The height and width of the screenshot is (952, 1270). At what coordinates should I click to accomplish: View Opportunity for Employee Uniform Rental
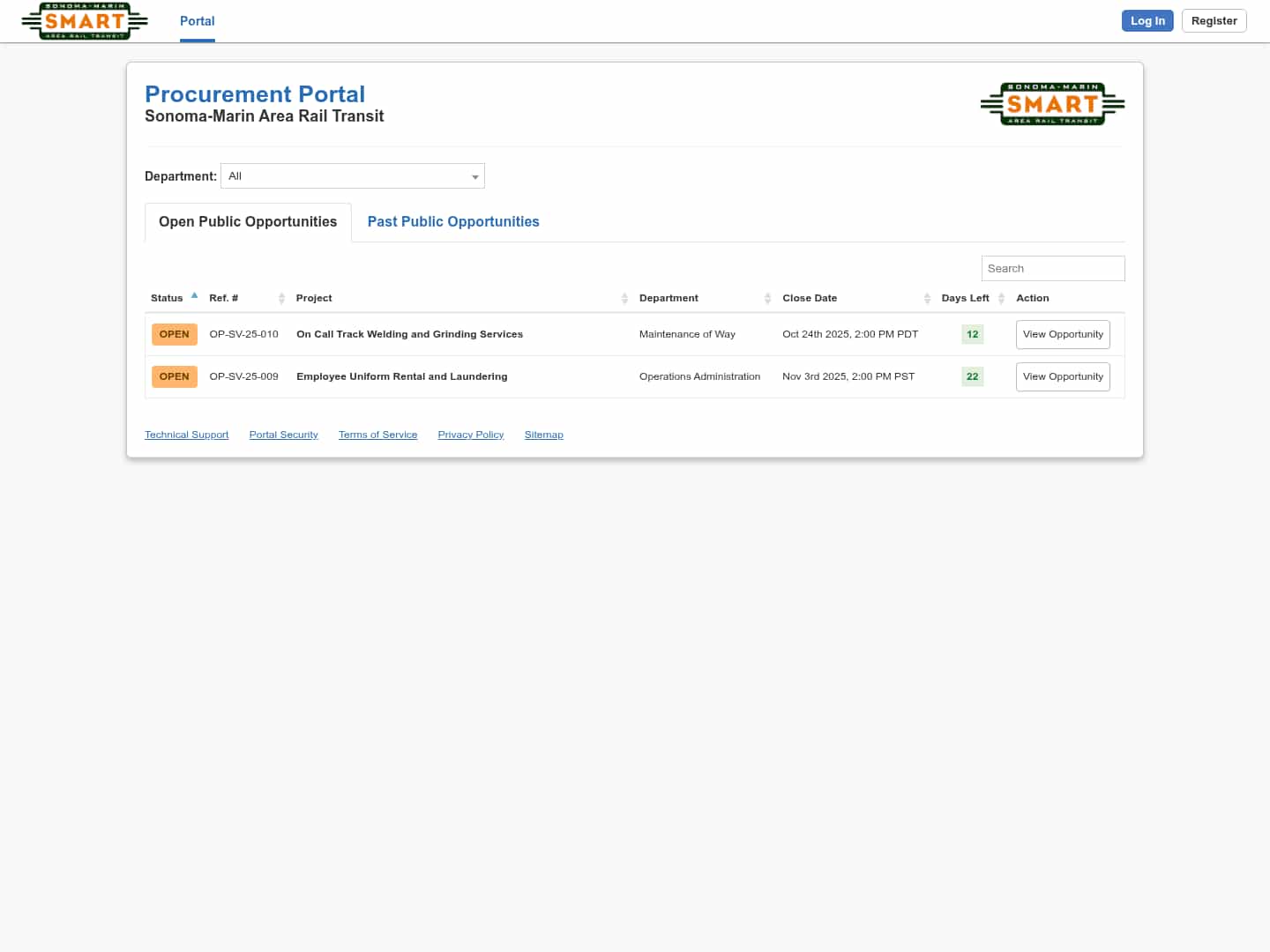(1063, 377)
